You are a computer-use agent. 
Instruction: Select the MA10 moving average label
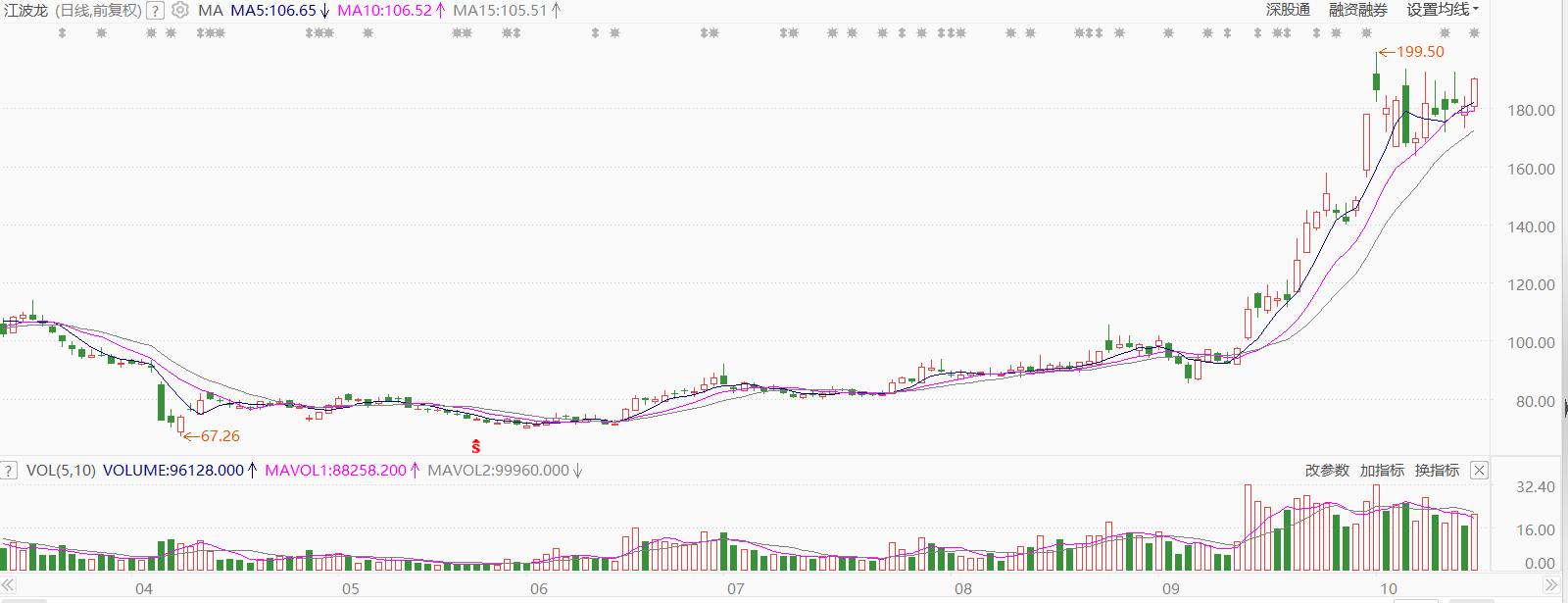click(x=384, y=11)
